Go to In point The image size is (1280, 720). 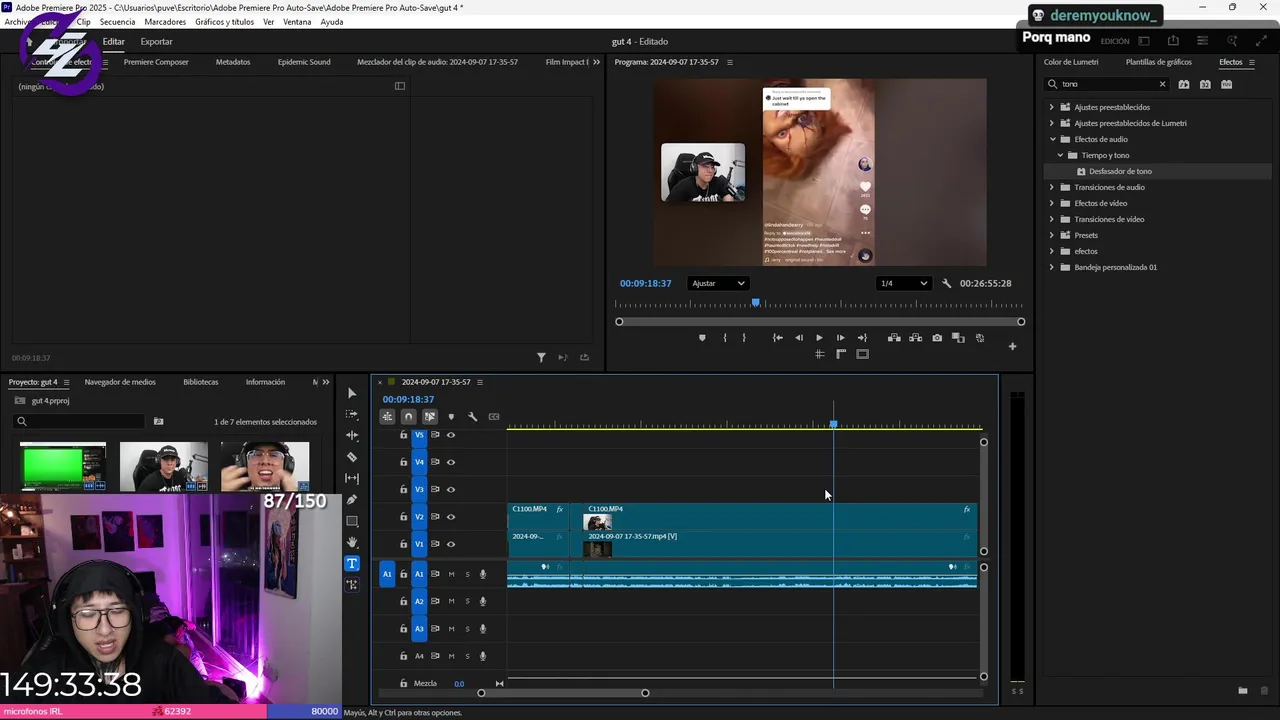[x=778, y=338]
